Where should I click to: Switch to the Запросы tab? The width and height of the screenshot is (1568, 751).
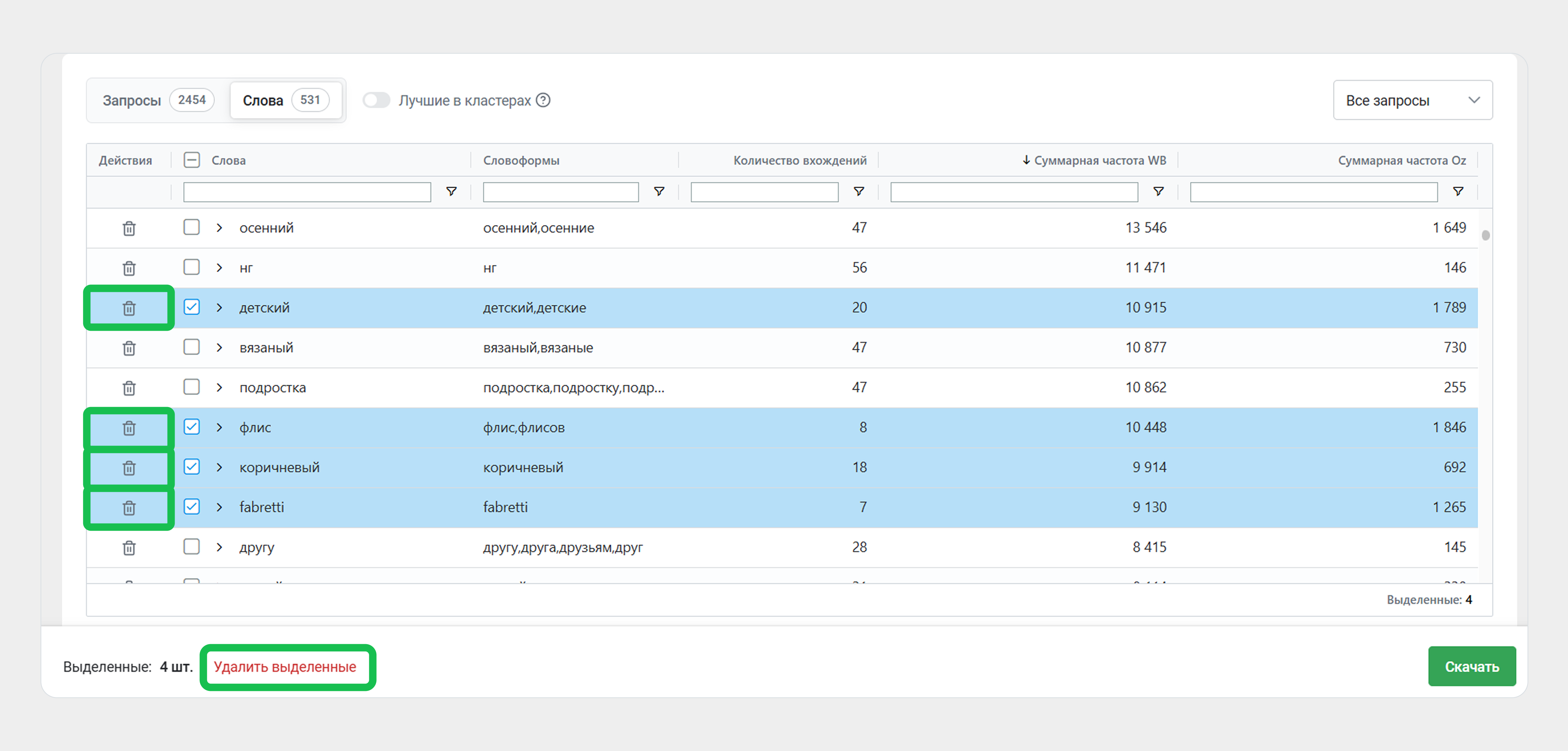[x=158, y=101]
